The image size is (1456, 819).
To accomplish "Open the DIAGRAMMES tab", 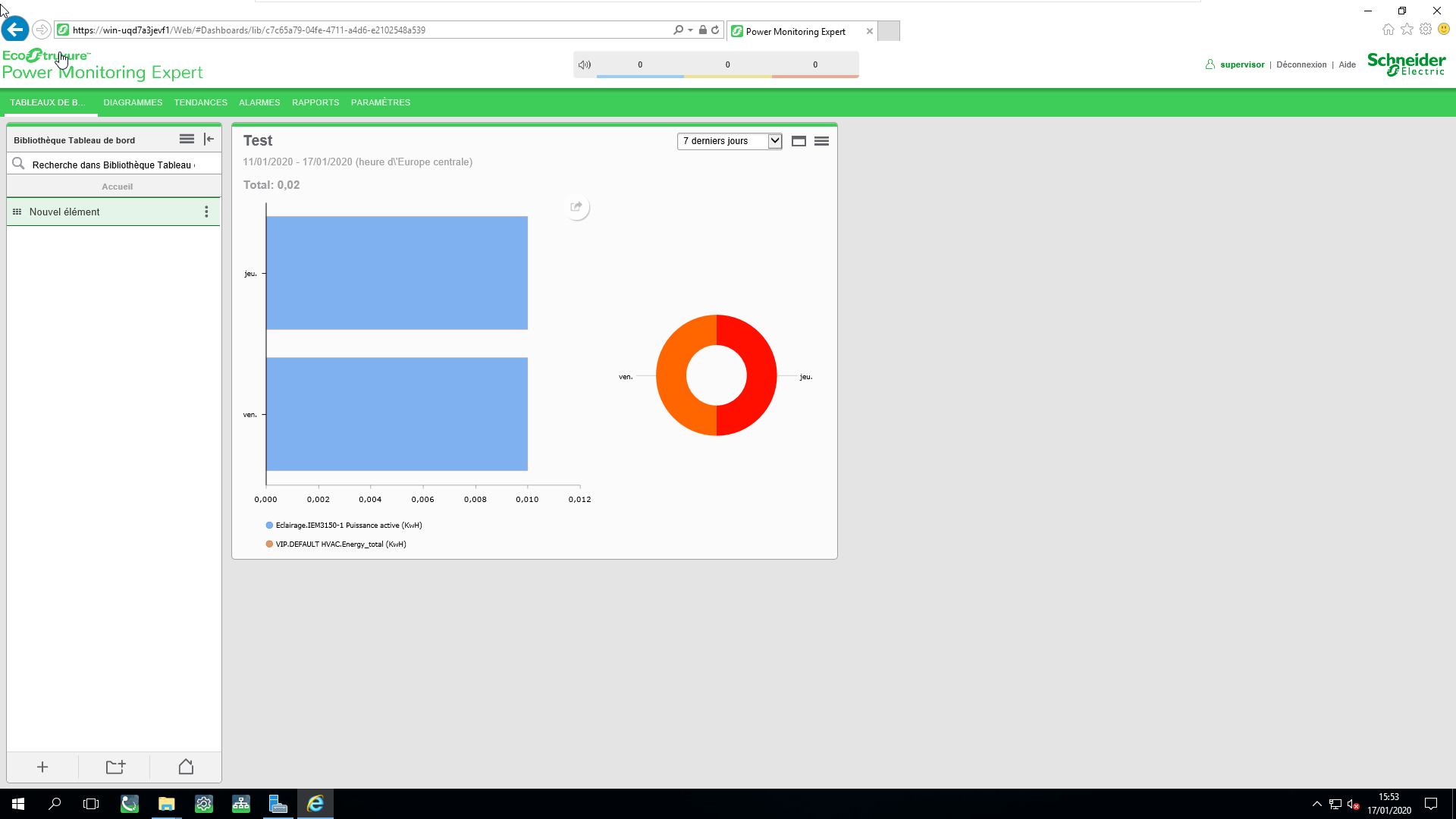I will [133, 102].
